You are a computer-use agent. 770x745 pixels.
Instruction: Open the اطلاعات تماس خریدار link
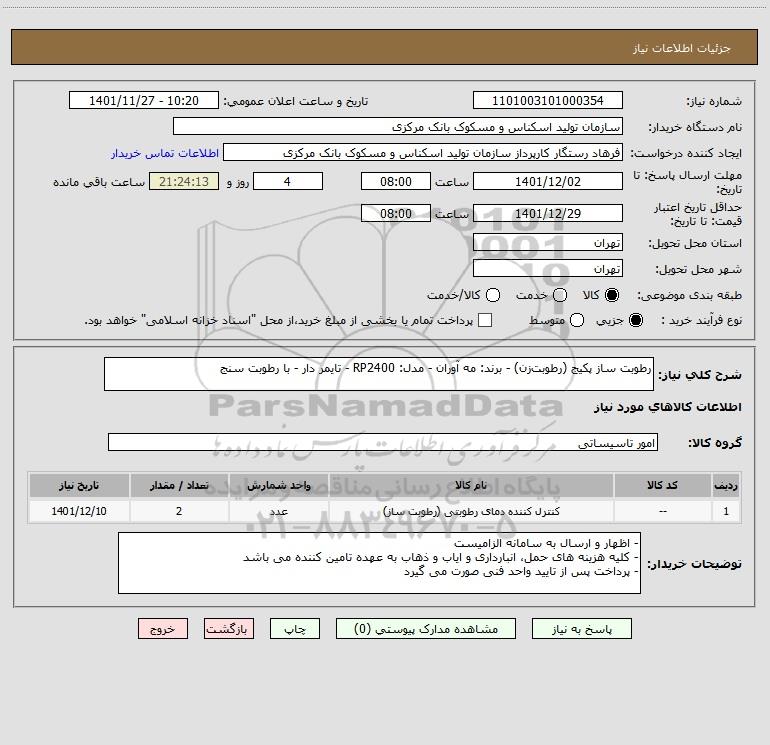[x=165, y=153]
